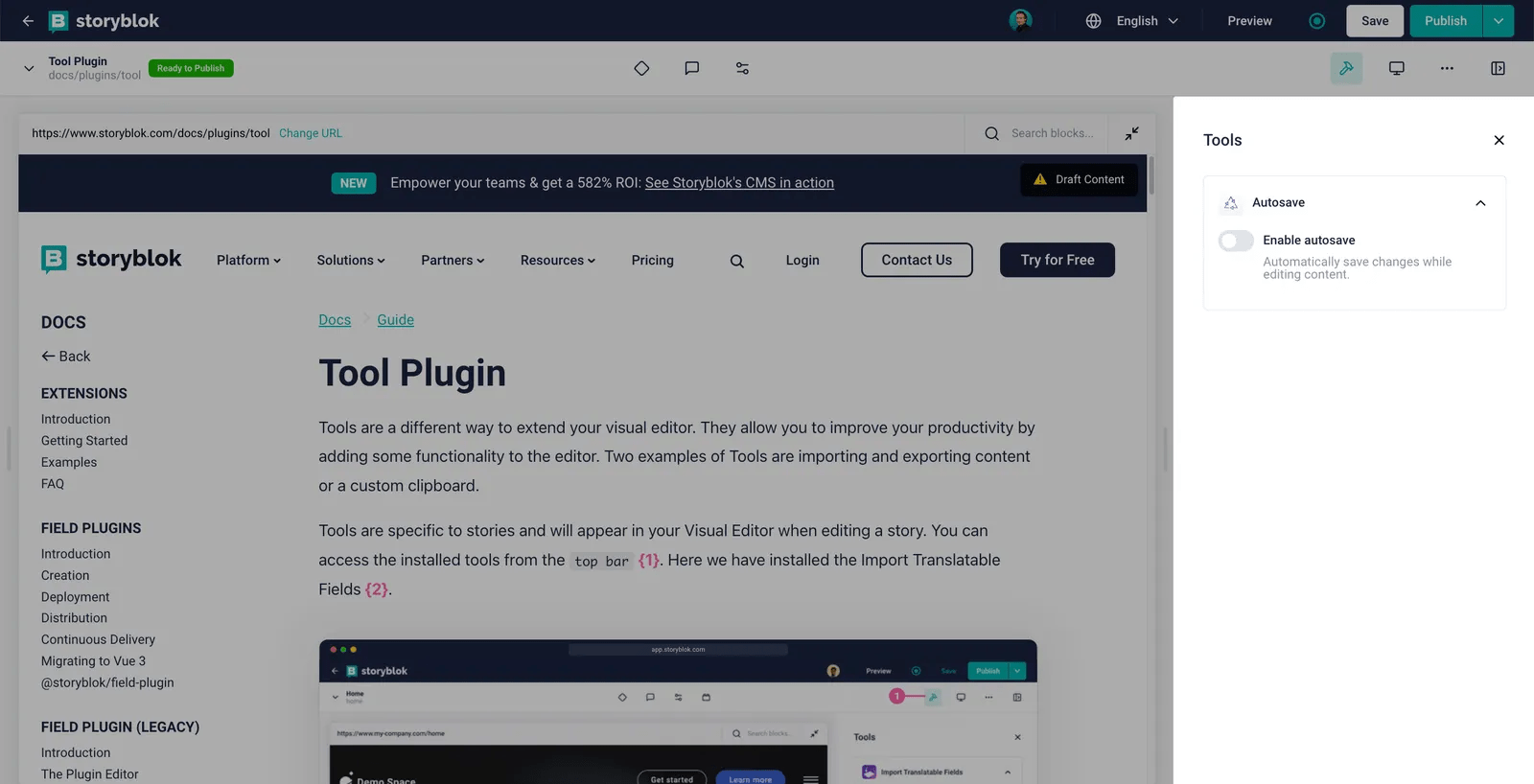This screenshot has width=1534, height=784.
Task: Open the Partners menu
Action: click(x=453, y=260)
